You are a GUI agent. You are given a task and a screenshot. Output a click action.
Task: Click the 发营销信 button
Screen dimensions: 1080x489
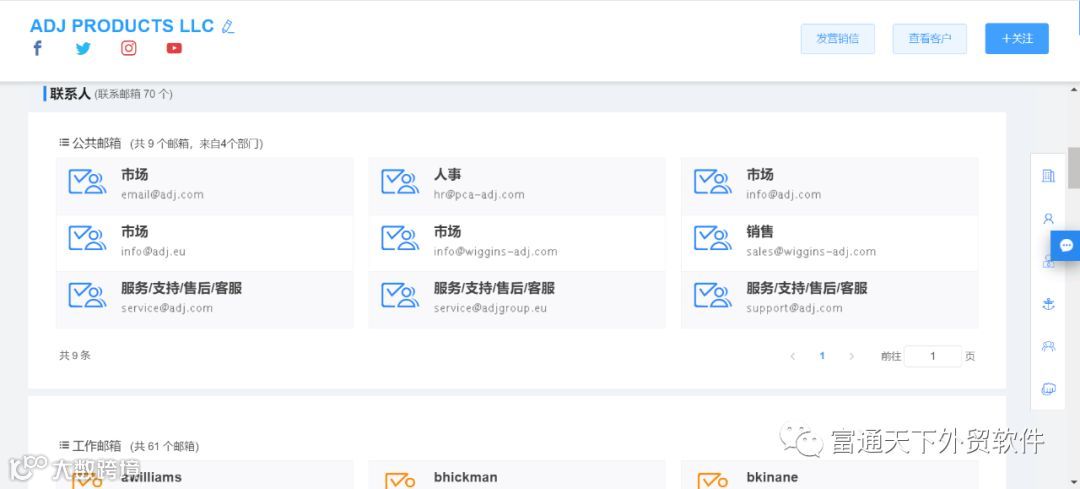tap(838, 39)
